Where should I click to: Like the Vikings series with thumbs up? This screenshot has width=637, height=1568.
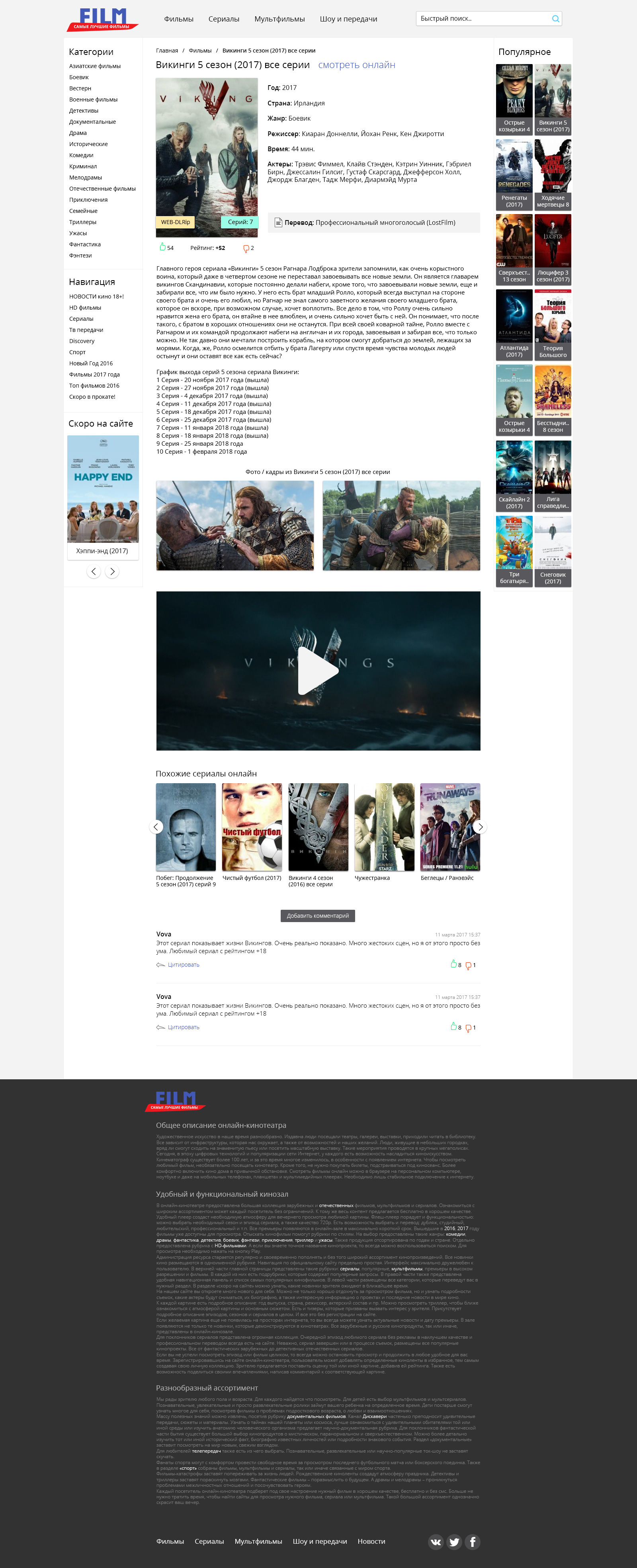point(162,246)
